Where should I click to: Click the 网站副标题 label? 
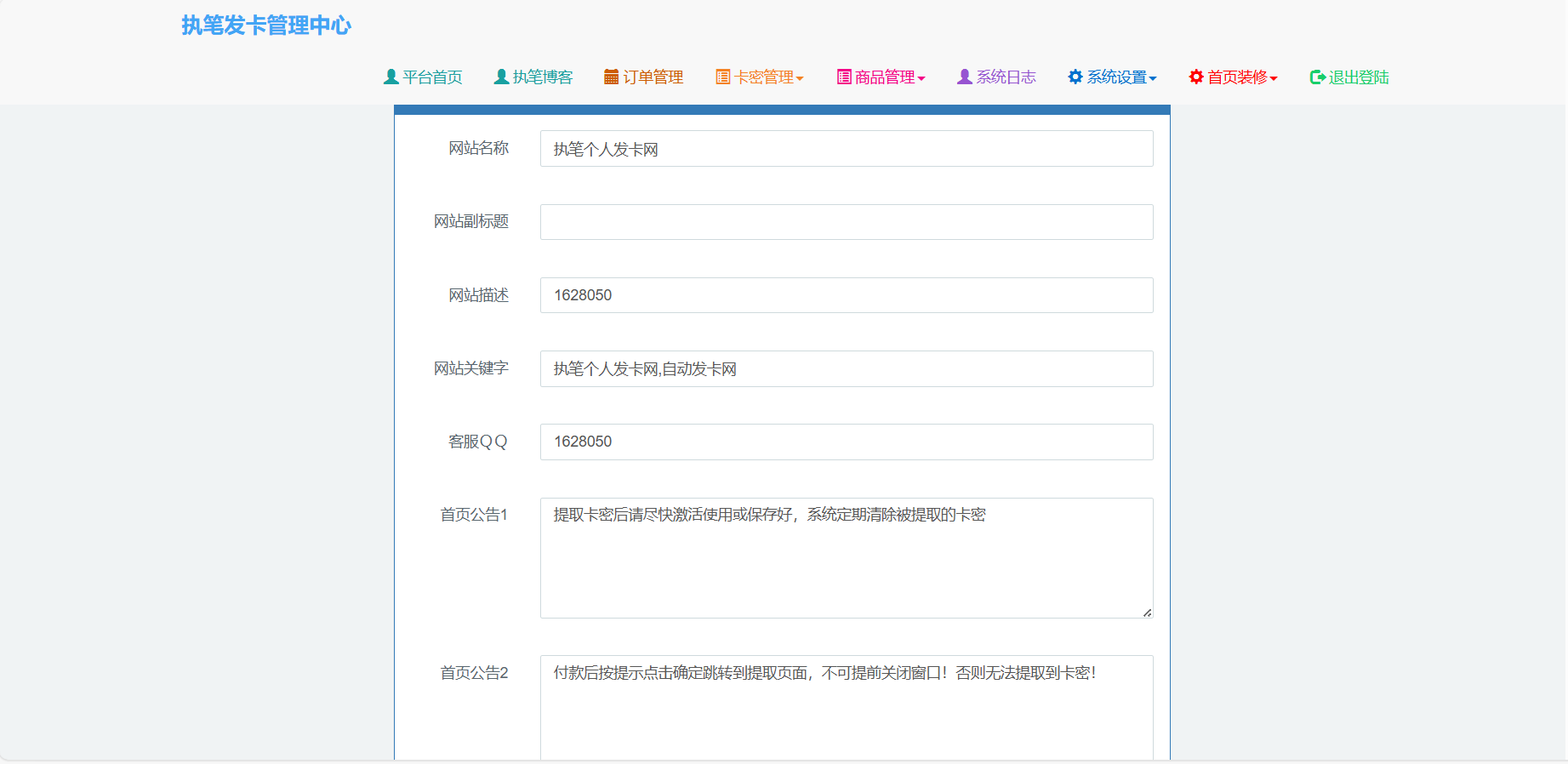pyautogui.click(x=471, y=221)
